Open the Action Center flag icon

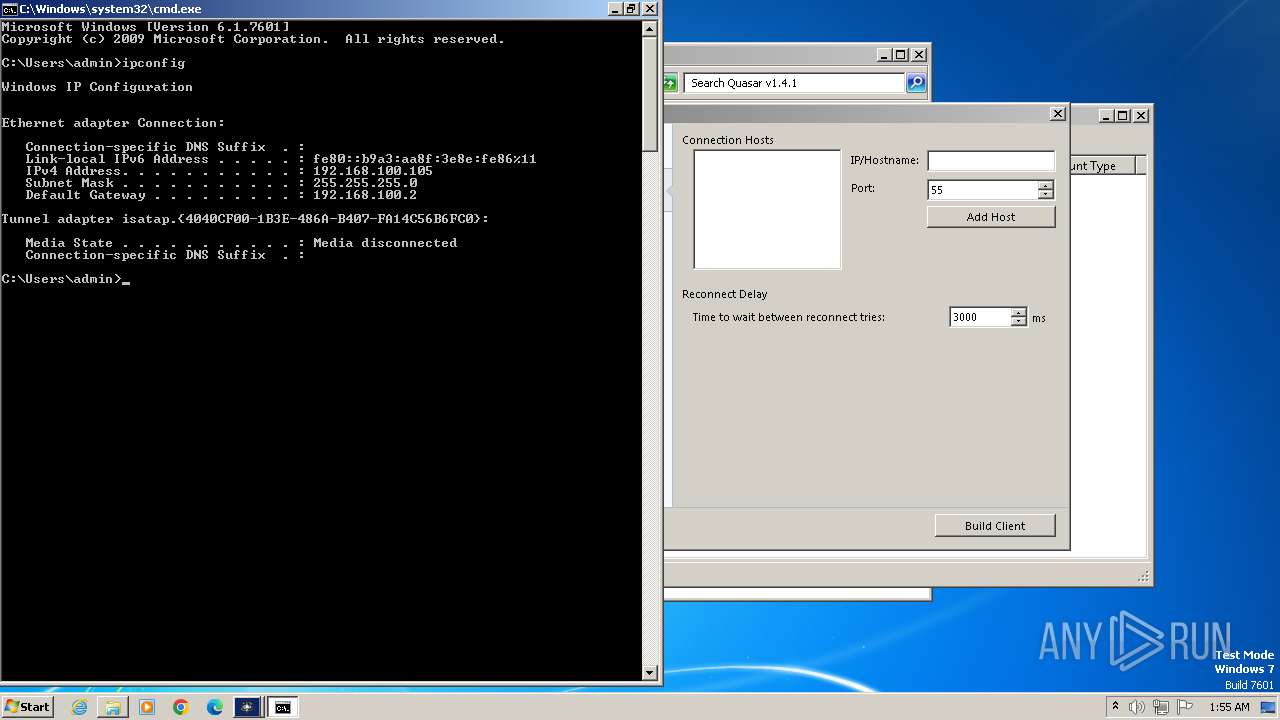point(1185,707)
